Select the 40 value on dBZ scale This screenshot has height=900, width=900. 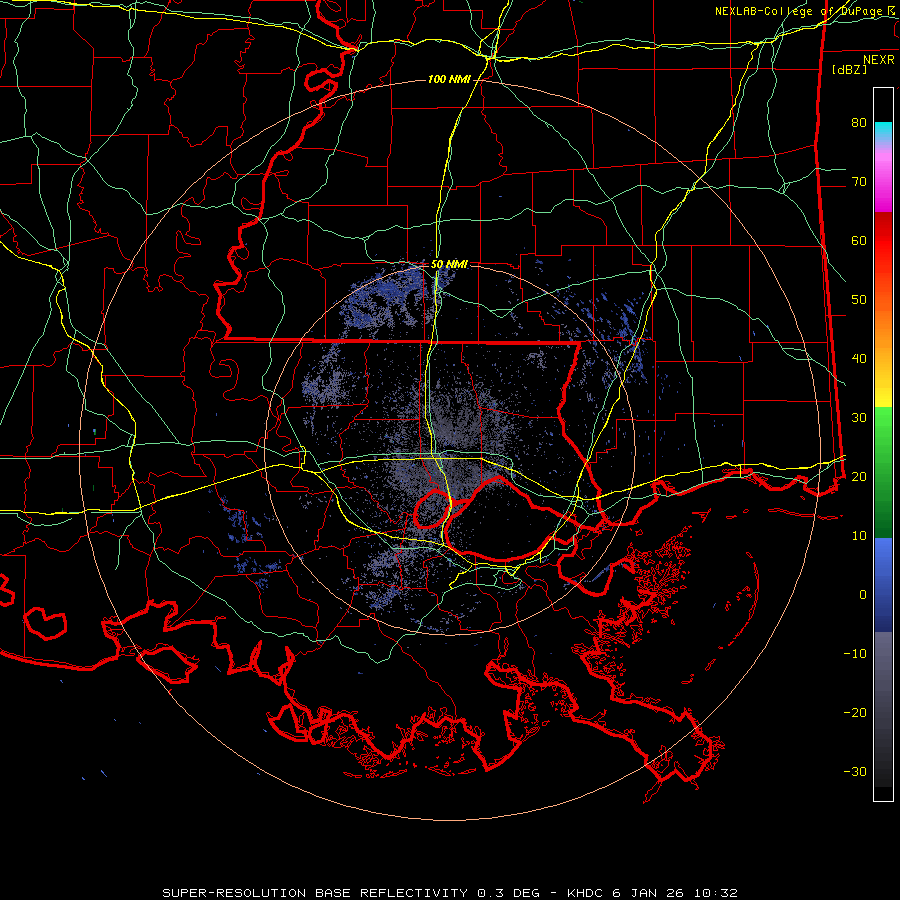point(859,359)
